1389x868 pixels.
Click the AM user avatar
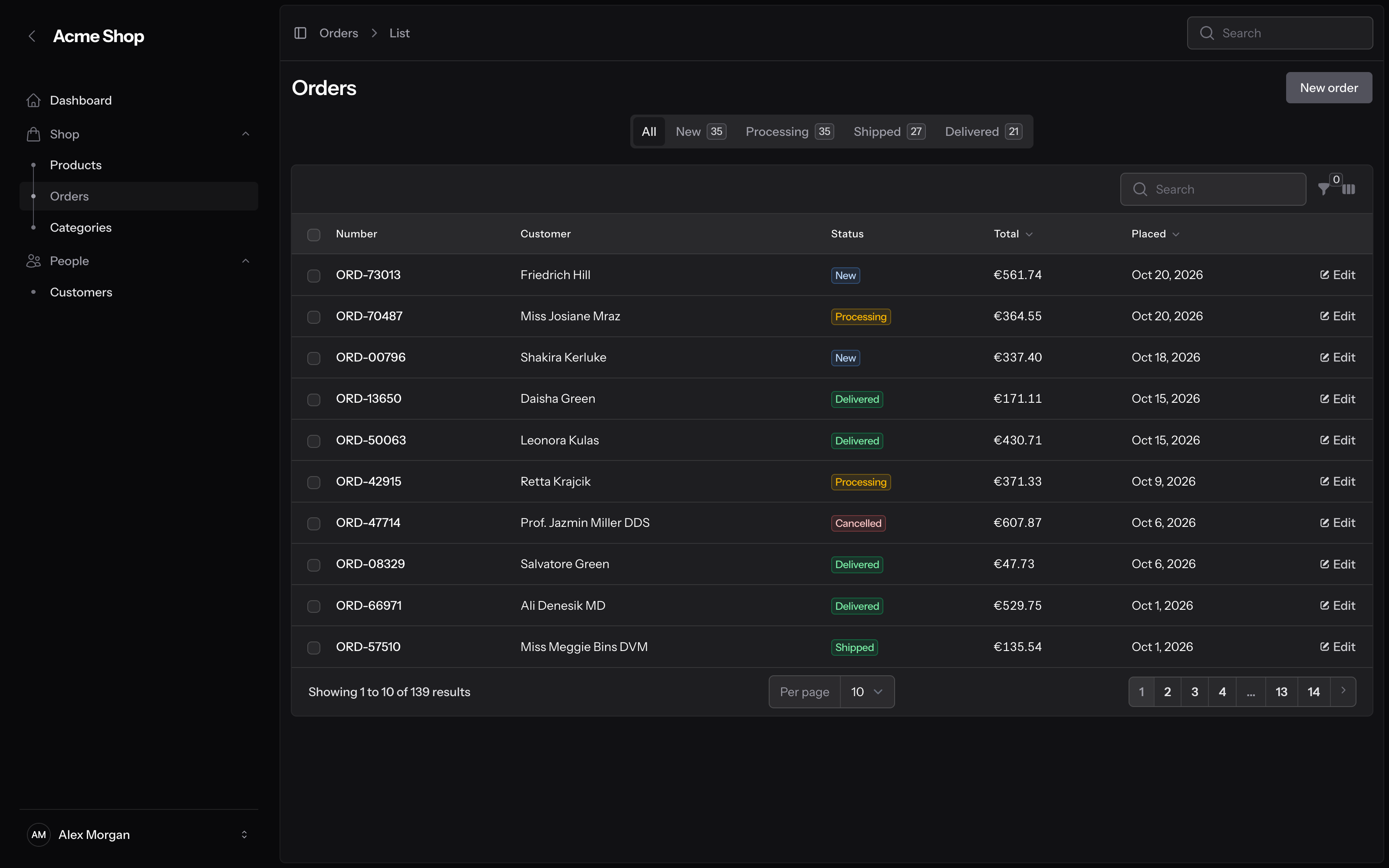(x=39, y=835)
